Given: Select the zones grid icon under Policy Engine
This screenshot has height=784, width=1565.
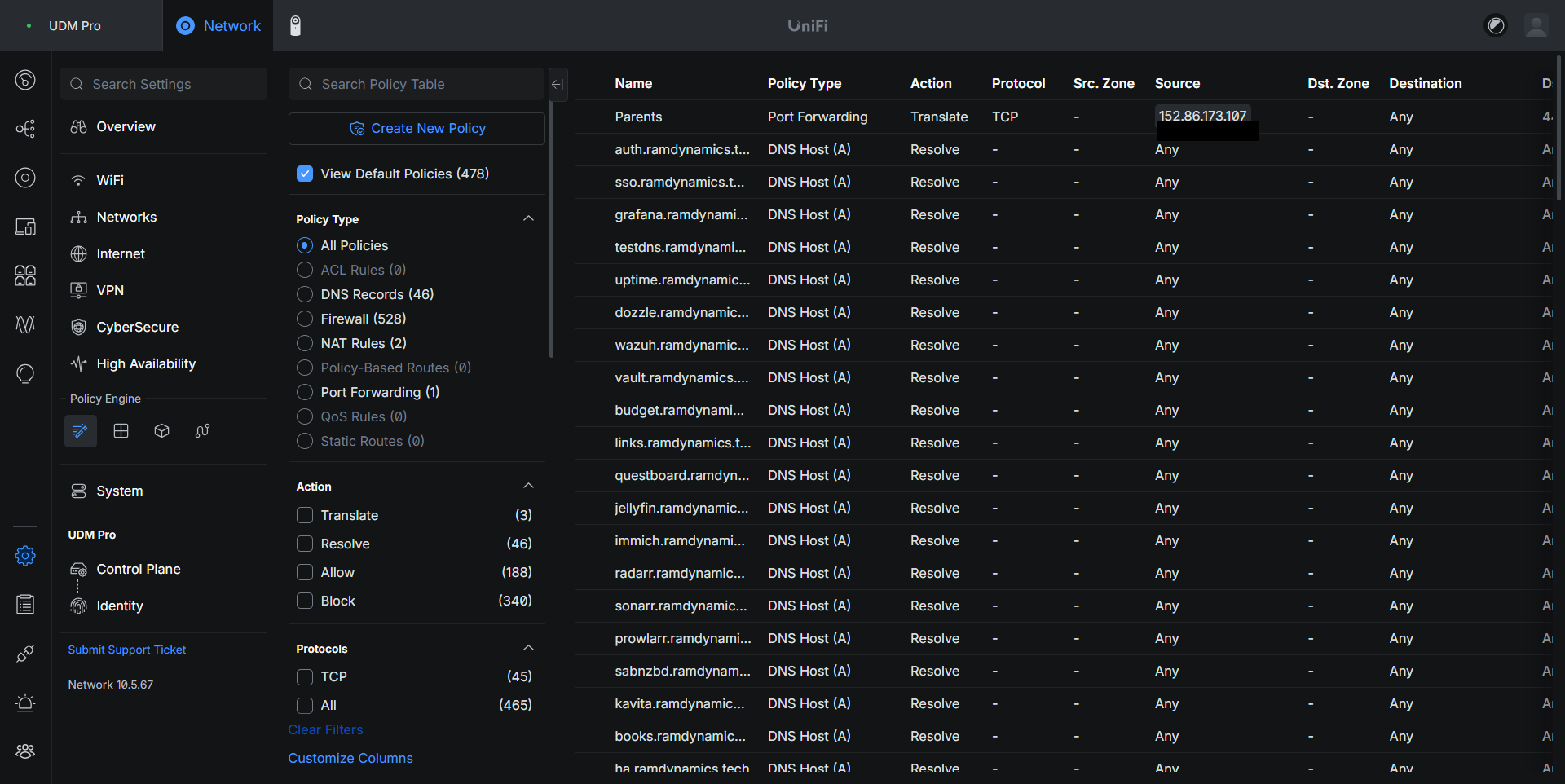Looking at the screenshot, I should (121, 431).
